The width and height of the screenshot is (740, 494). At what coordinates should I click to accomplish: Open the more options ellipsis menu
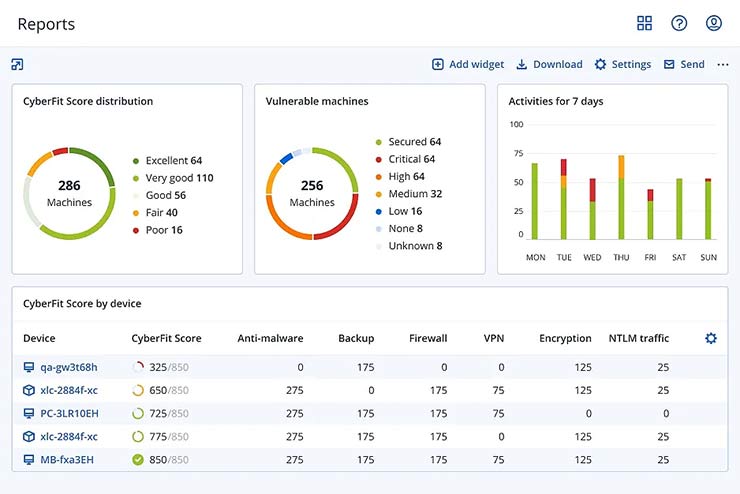(x=723, y=65)
